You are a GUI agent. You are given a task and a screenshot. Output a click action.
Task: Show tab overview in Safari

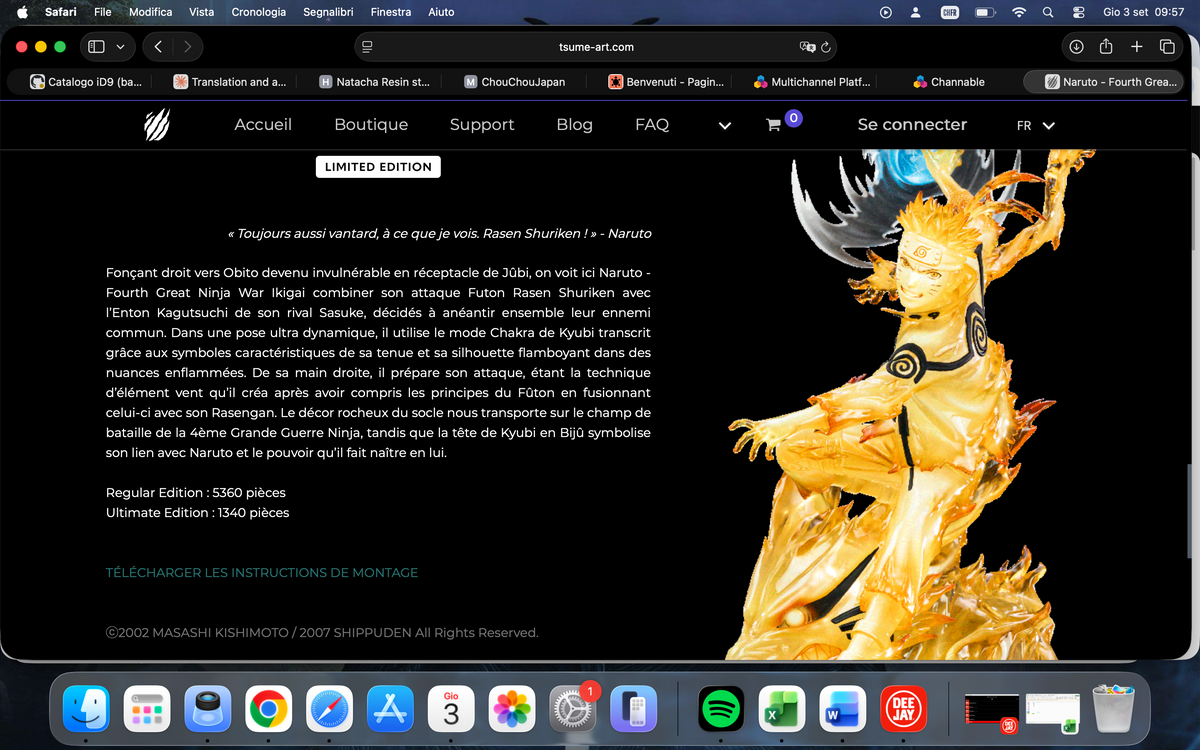point(1167,46)
